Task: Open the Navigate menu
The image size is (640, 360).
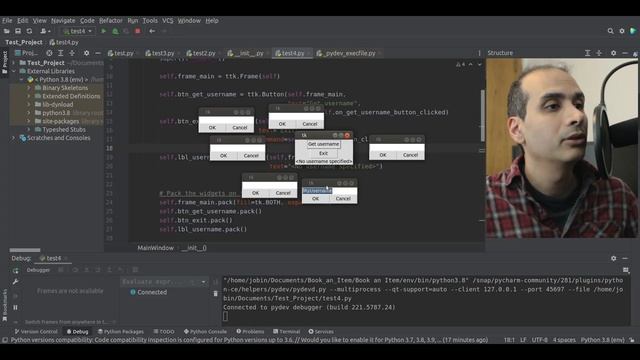Action: (x=63, y=20)
